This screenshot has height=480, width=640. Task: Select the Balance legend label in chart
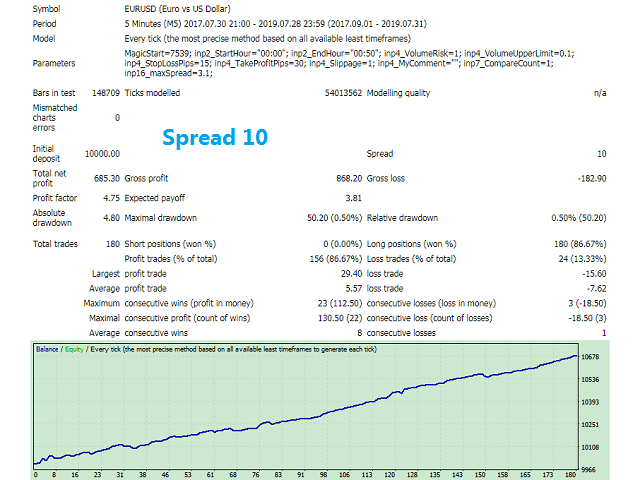point(47,349)
